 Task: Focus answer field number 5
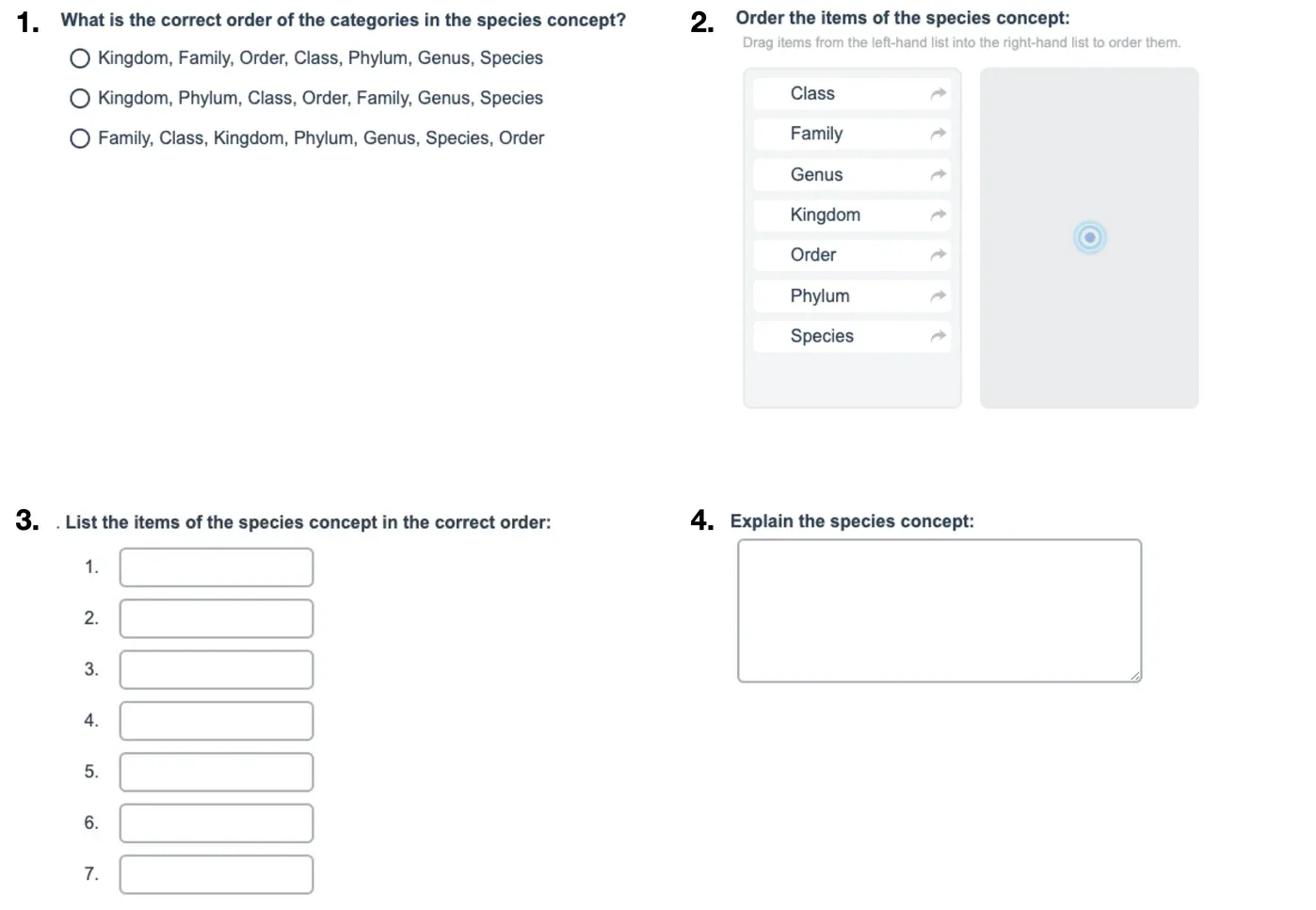pos(217,772)
